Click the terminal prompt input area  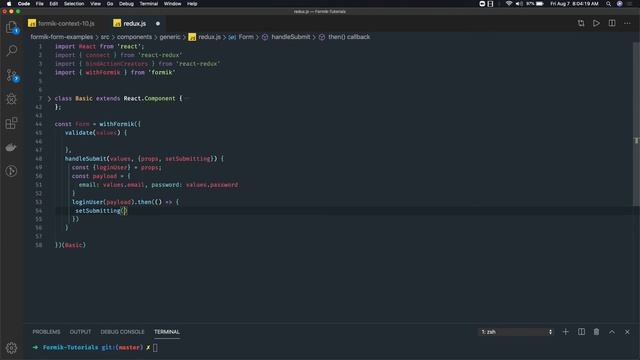[x=155, y=347]
